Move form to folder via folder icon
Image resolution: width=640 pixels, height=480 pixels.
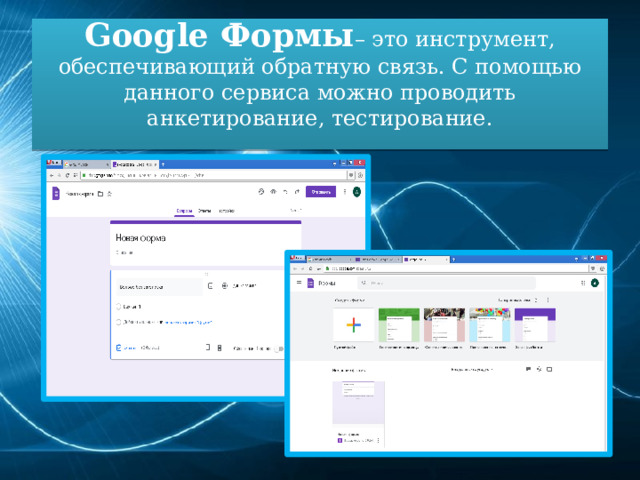[100, 194]
